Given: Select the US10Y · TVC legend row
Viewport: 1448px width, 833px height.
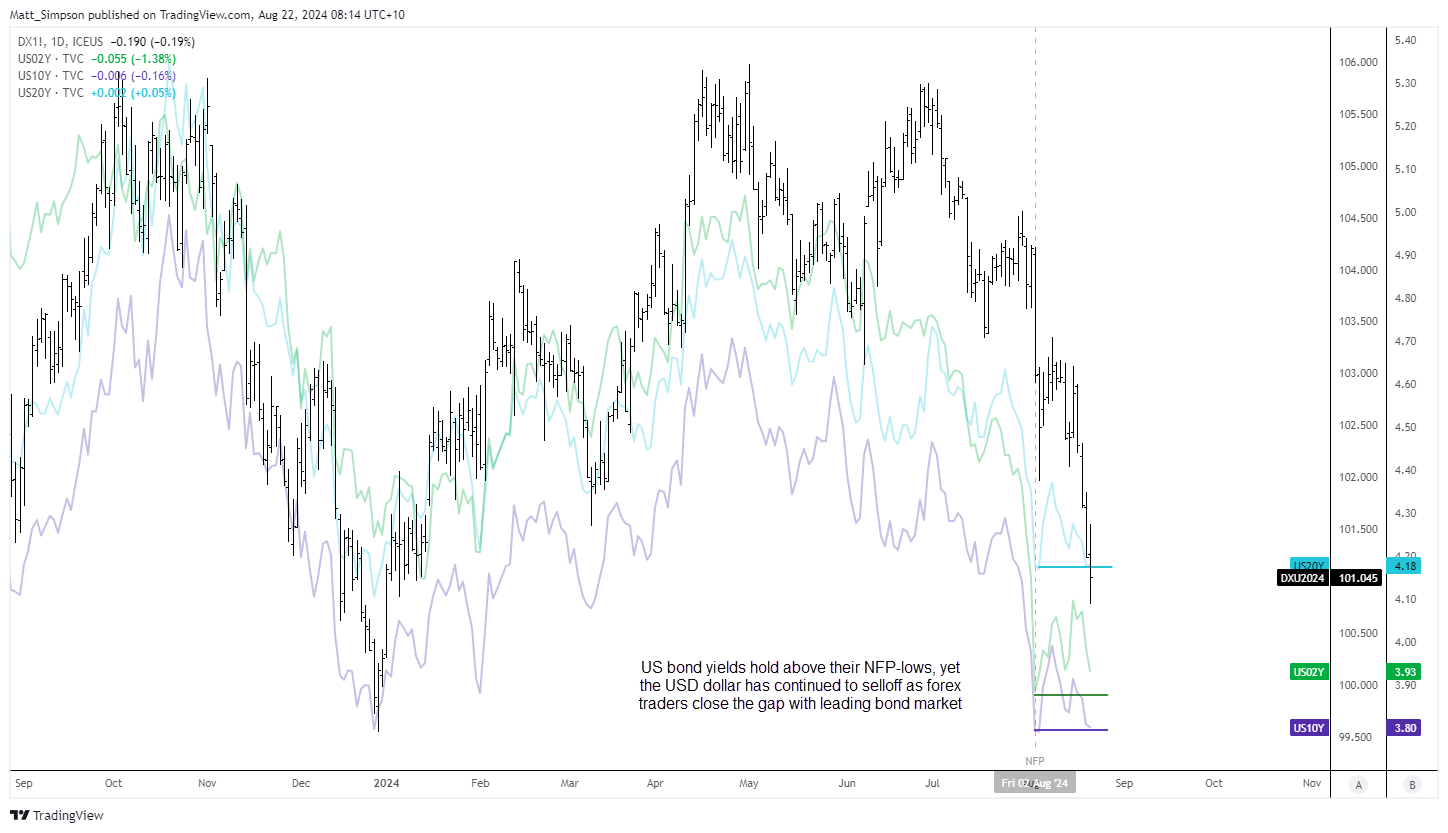Looking at the screenshot, I should (97, 76).
